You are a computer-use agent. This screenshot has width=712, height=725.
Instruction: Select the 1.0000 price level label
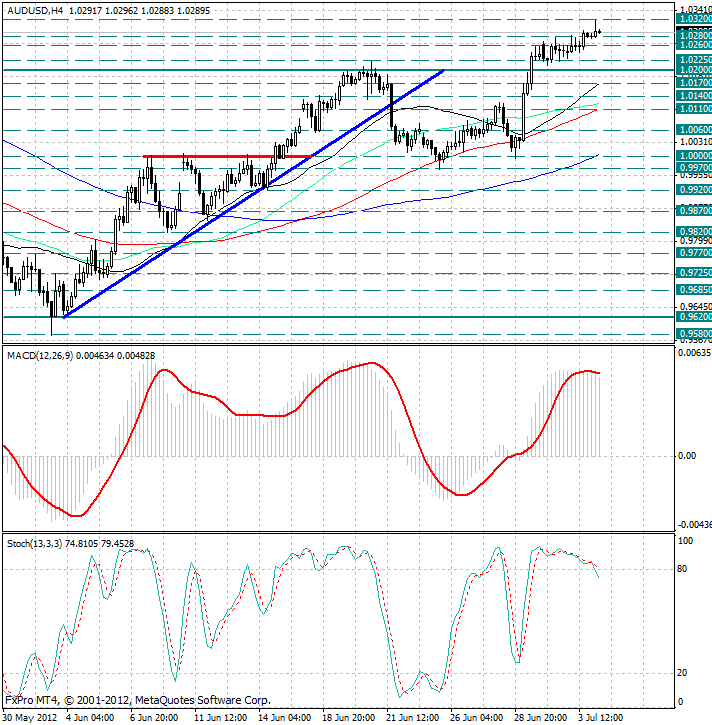click(x=694, y=156)
